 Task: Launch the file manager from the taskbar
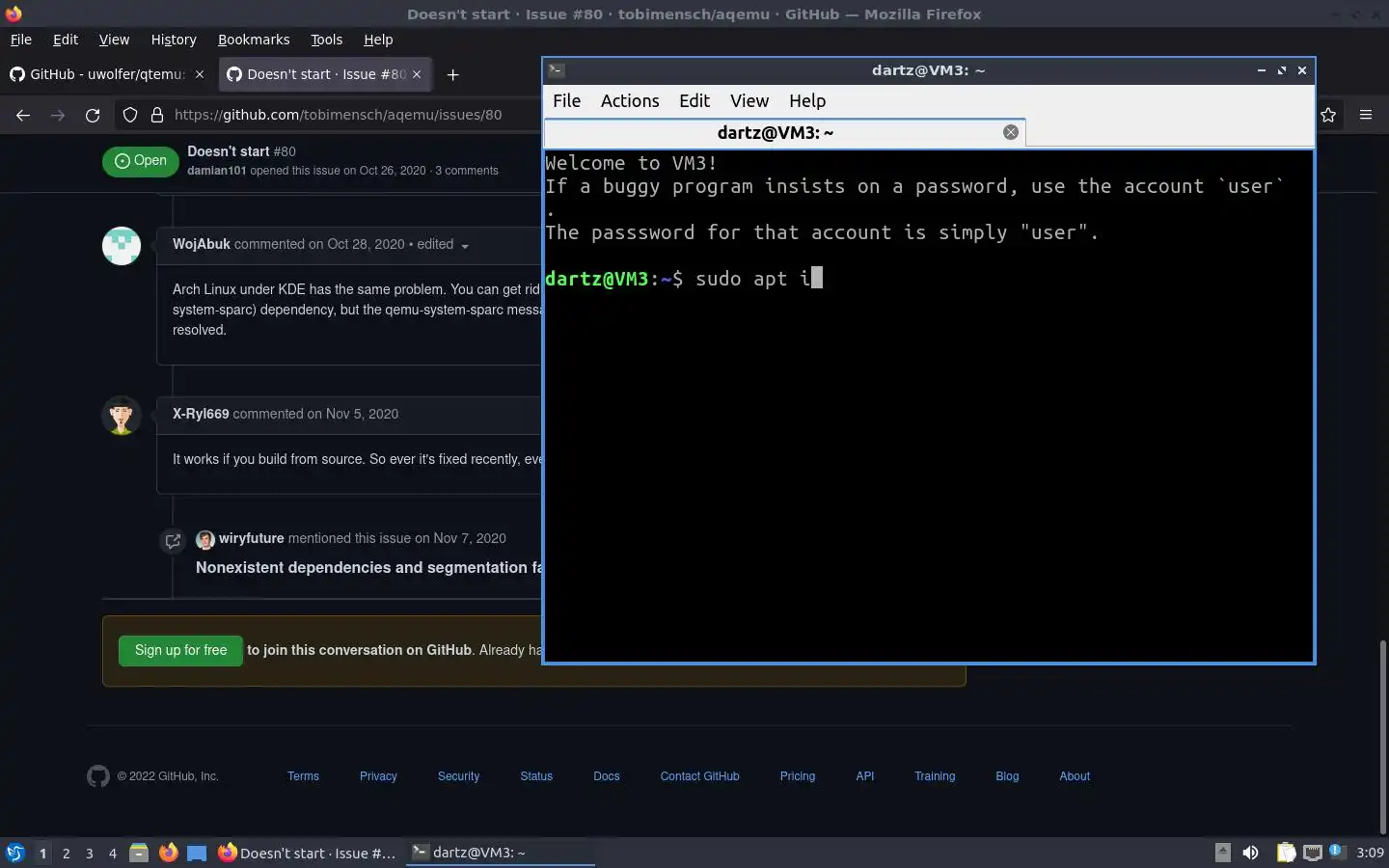[139, 853]
